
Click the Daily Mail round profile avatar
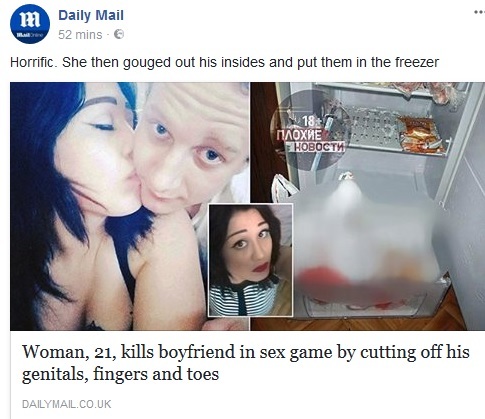click(30, 24)
